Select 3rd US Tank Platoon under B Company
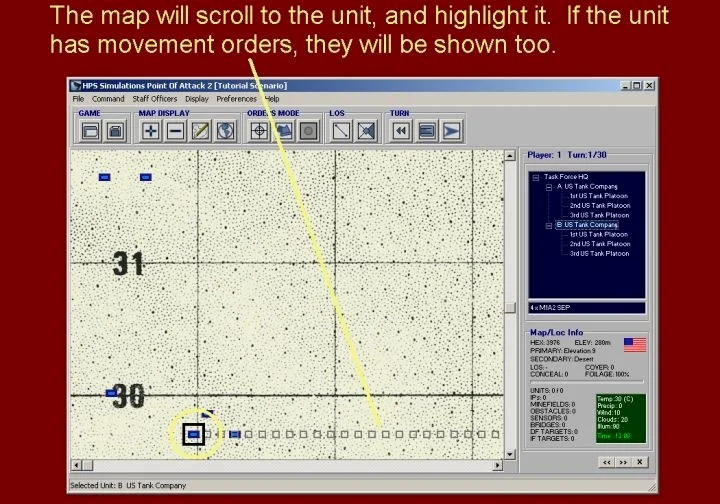This screenshot has width=720, height=504. point(599,254)
